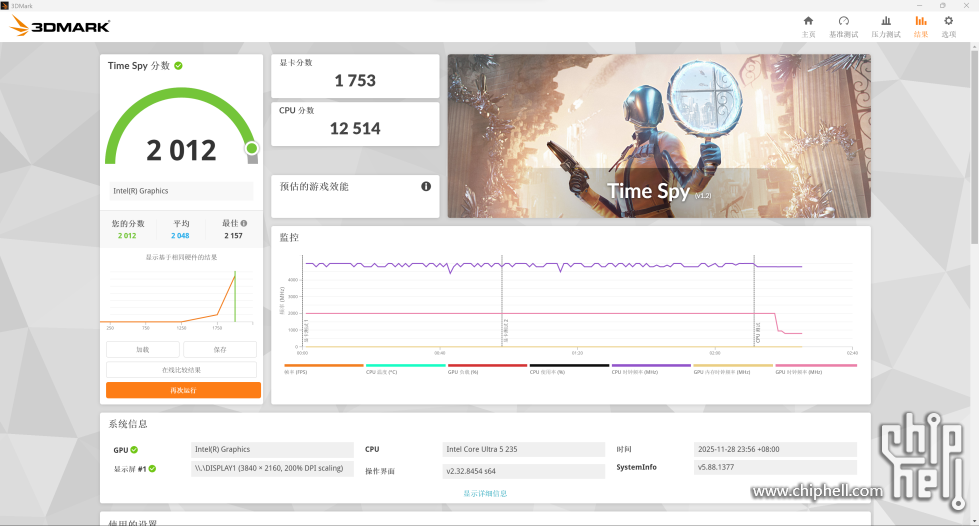Screen dimensions: 979x526
Task: Open 在线比较结果 online comparison
Action: pos(182,369)
